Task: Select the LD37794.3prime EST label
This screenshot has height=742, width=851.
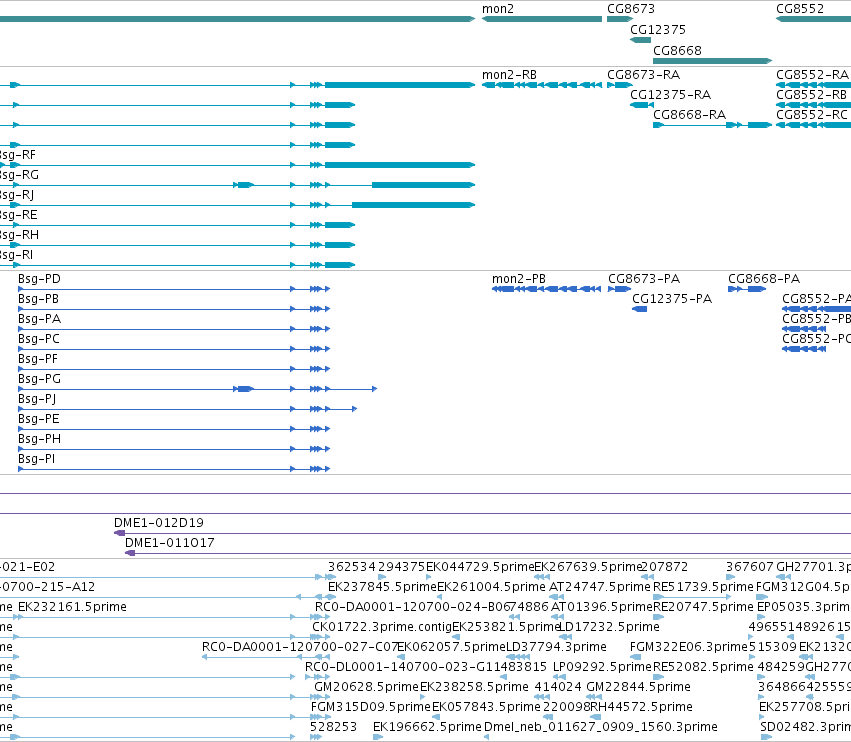Action: click(556, 647)
